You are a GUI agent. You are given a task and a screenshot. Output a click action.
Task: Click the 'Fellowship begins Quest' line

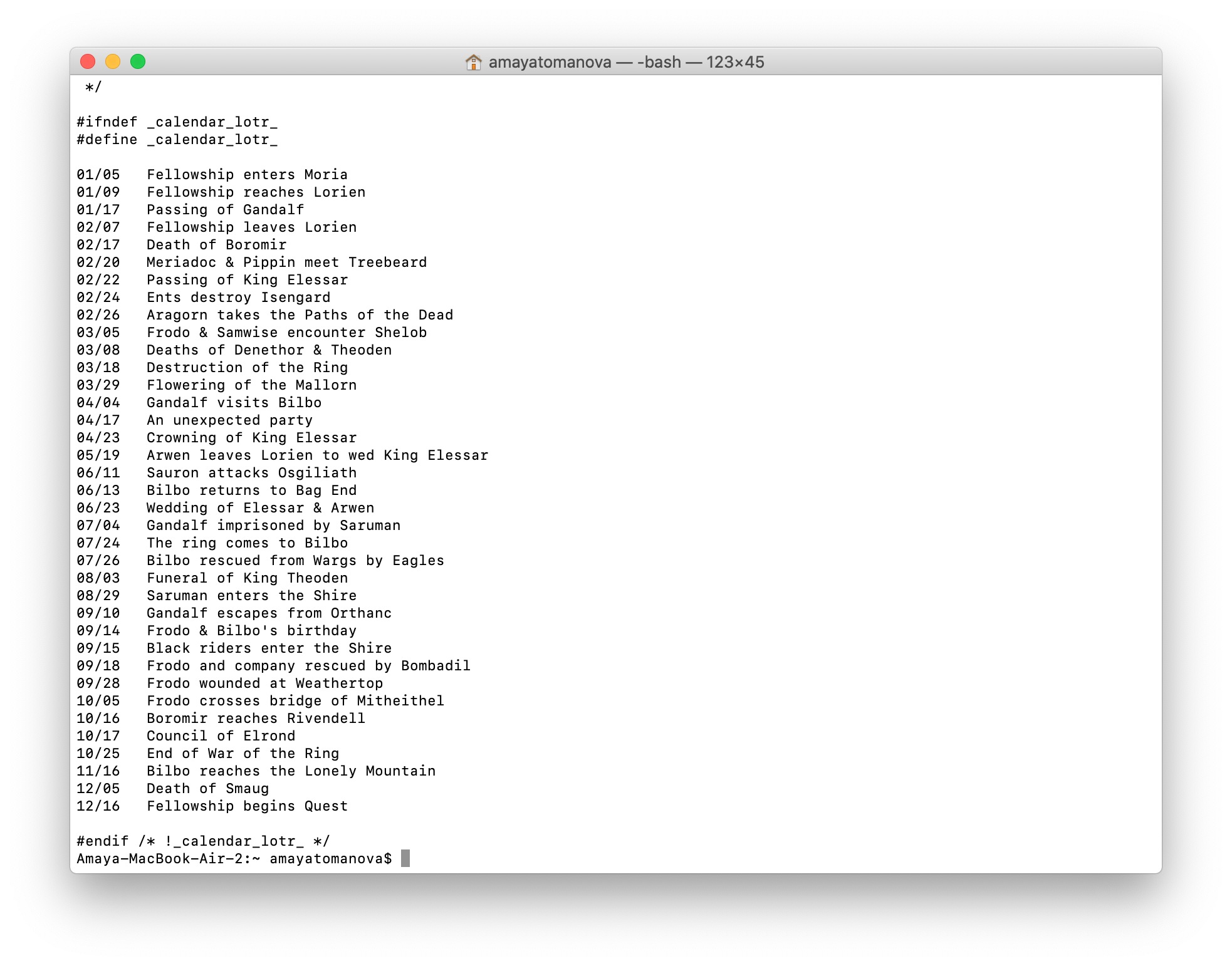247,806
